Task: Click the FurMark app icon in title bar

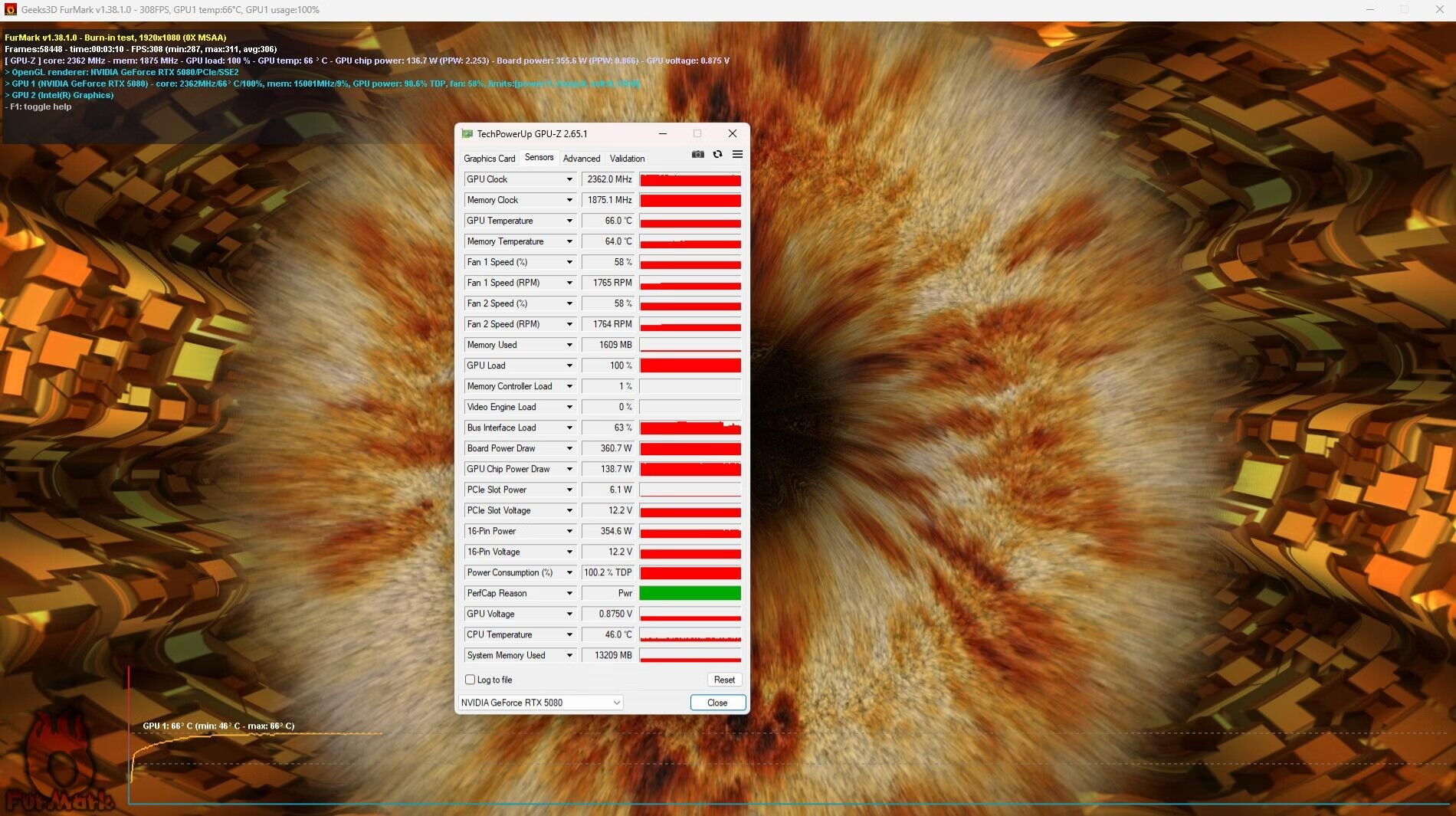Action: (x=10, y=10)
